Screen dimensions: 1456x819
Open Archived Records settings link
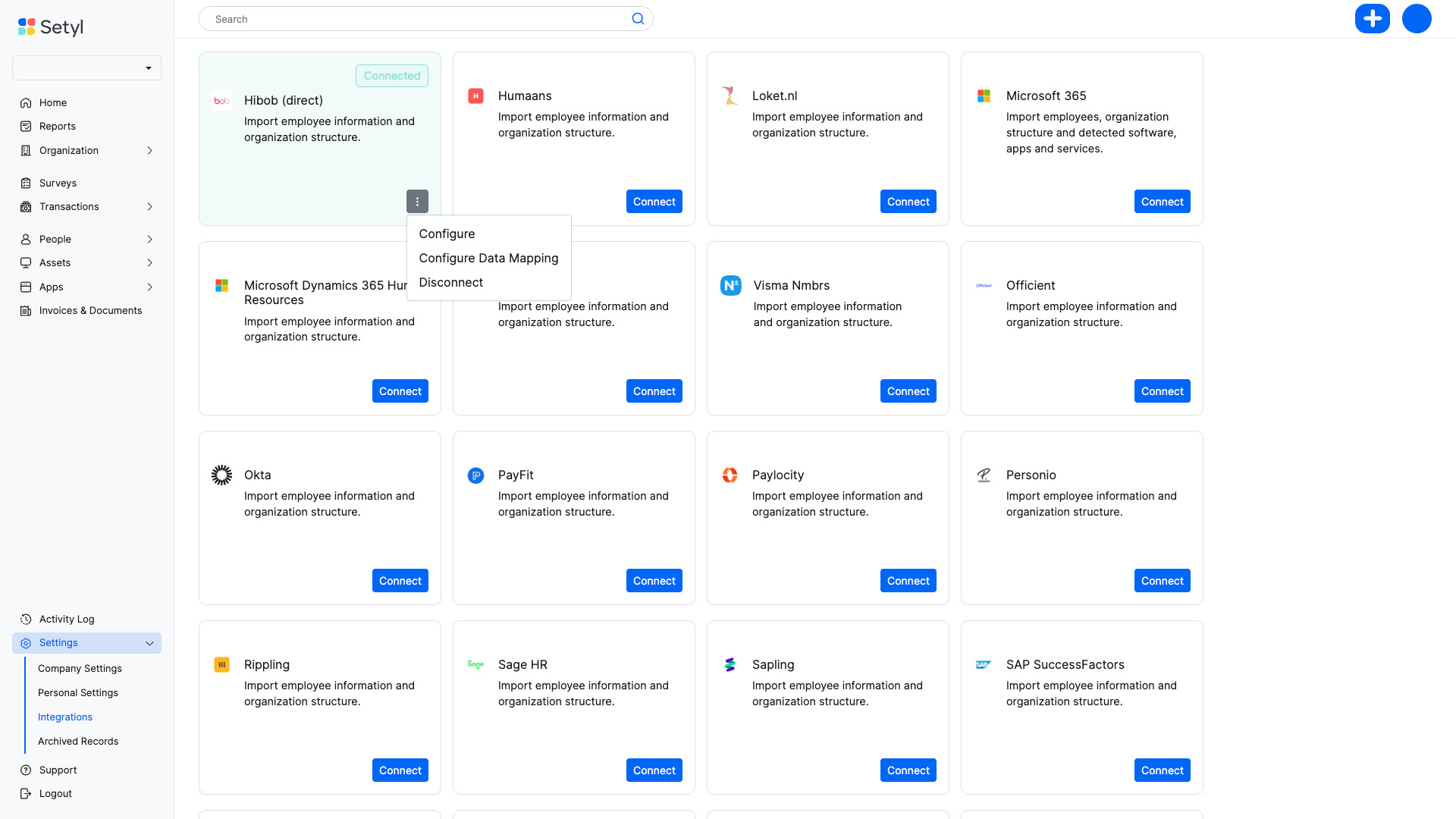click(x=78, y=741)
